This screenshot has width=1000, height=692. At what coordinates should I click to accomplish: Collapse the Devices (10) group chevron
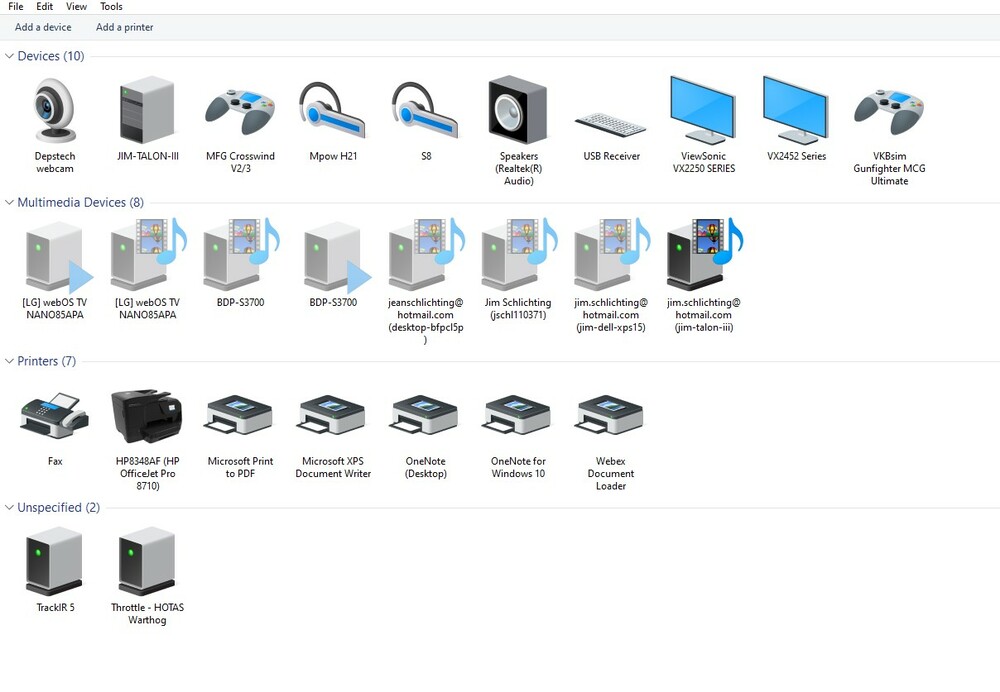9,56
